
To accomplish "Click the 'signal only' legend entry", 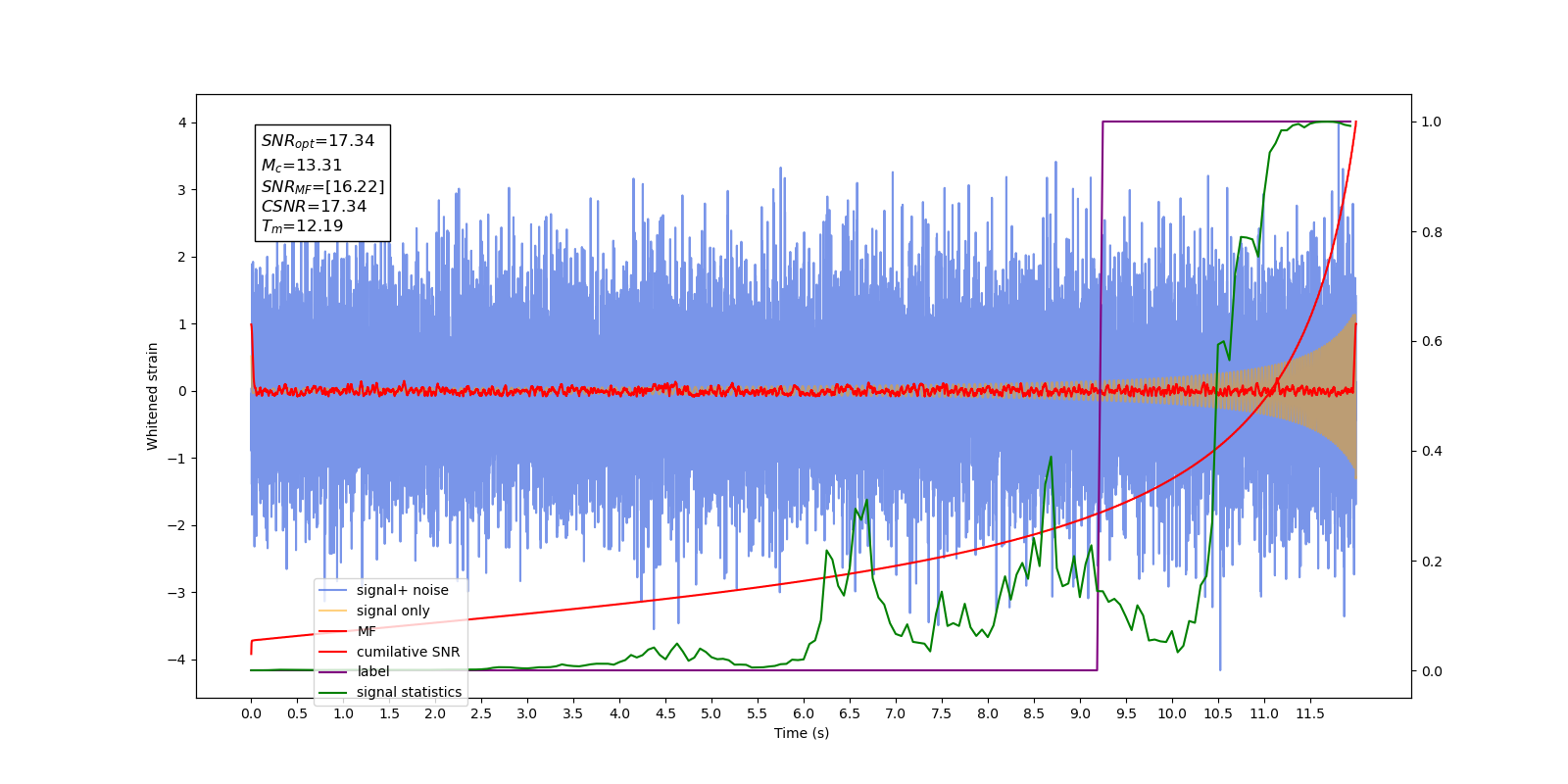I will [393, 611].
